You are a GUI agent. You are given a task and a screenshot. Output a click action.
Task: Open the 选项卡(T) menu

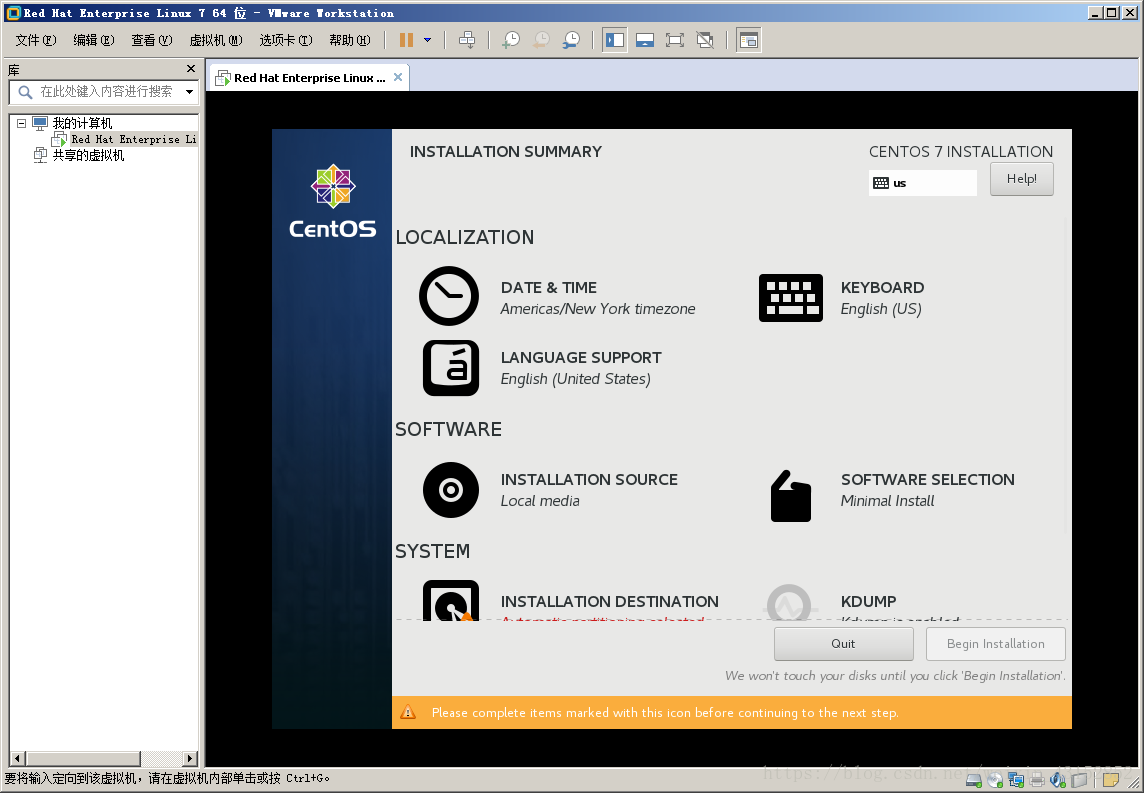point(286,40)
